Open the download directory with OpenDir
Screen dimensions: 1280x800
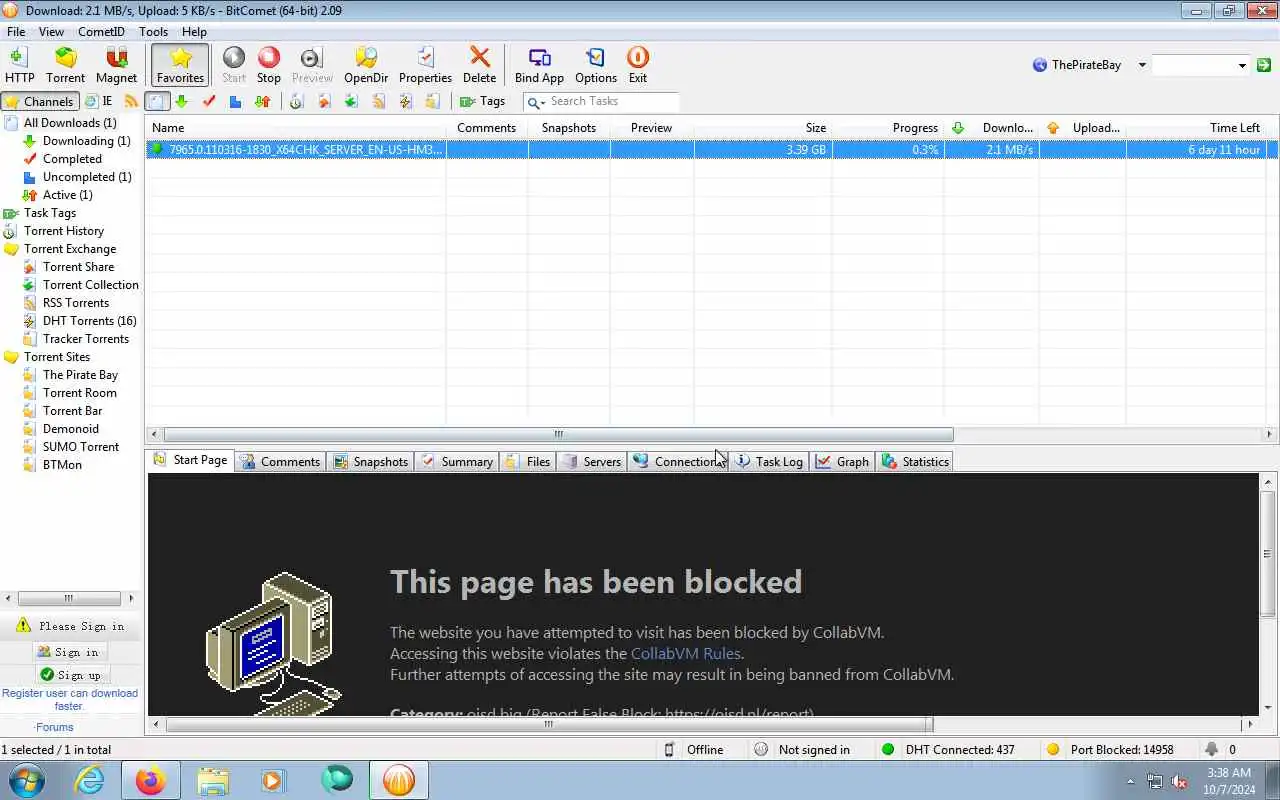pos(366,66)
